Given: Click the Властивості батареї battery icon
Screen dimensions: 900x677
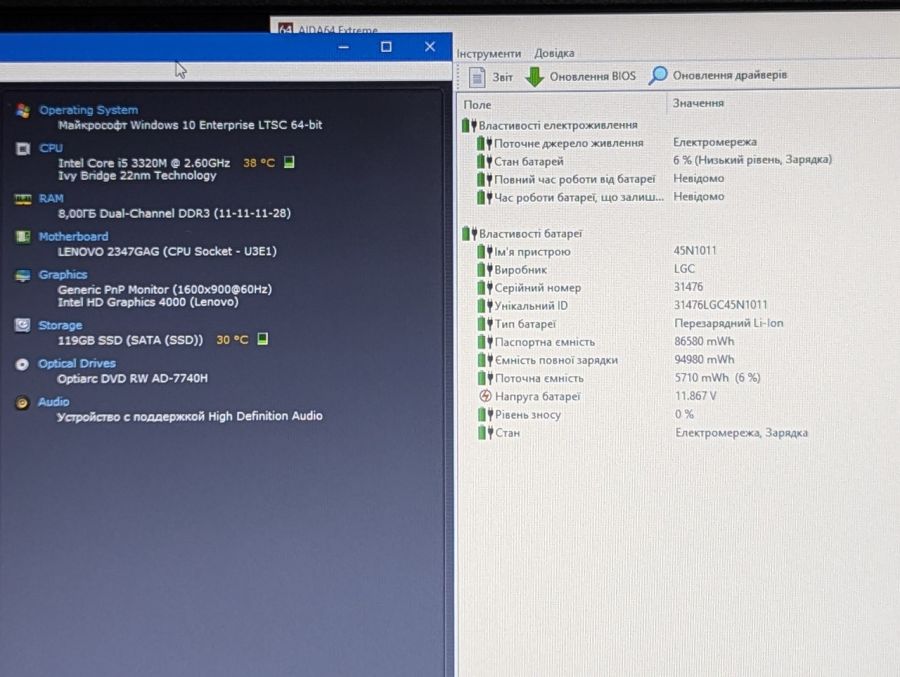Looking at the screenshot, I should pos(470,233).
